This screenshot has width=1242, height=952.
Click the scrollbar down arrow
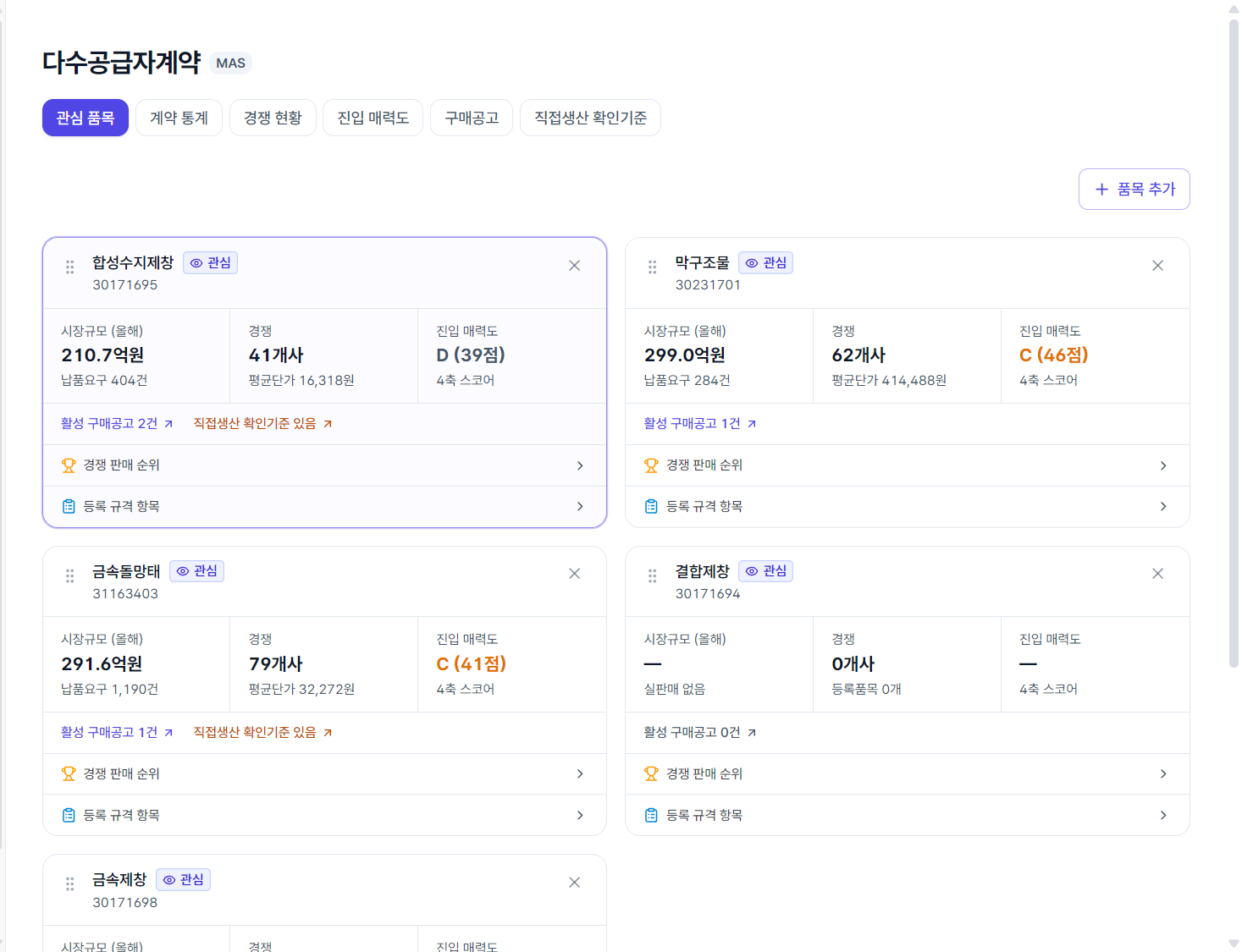pyautogui.click(x=1234, y=944)
